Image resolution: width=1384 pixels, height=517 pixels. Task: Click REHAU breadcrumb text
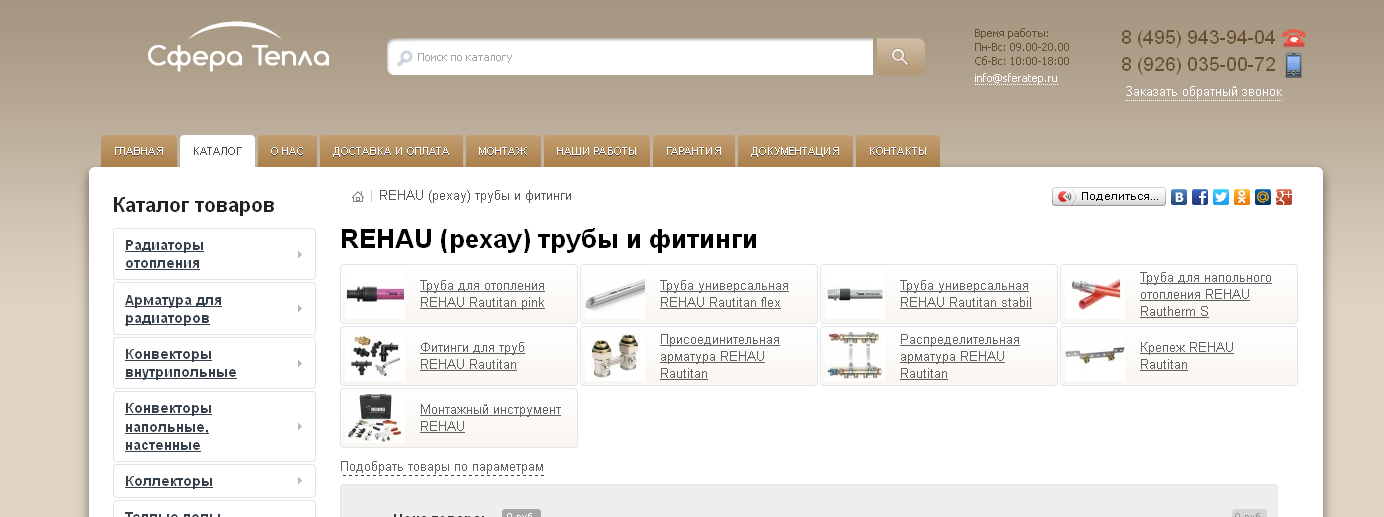coord(475,196)
